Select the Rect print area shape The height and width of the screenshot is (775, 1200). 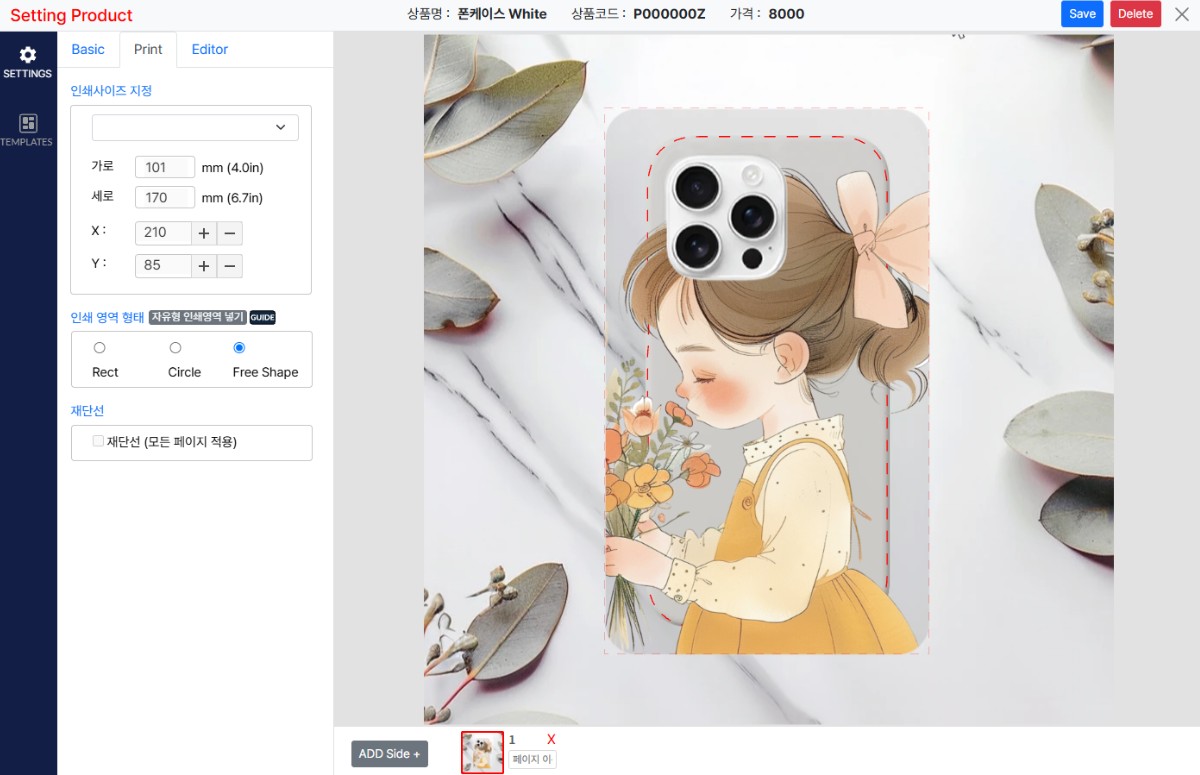(99, 348)
